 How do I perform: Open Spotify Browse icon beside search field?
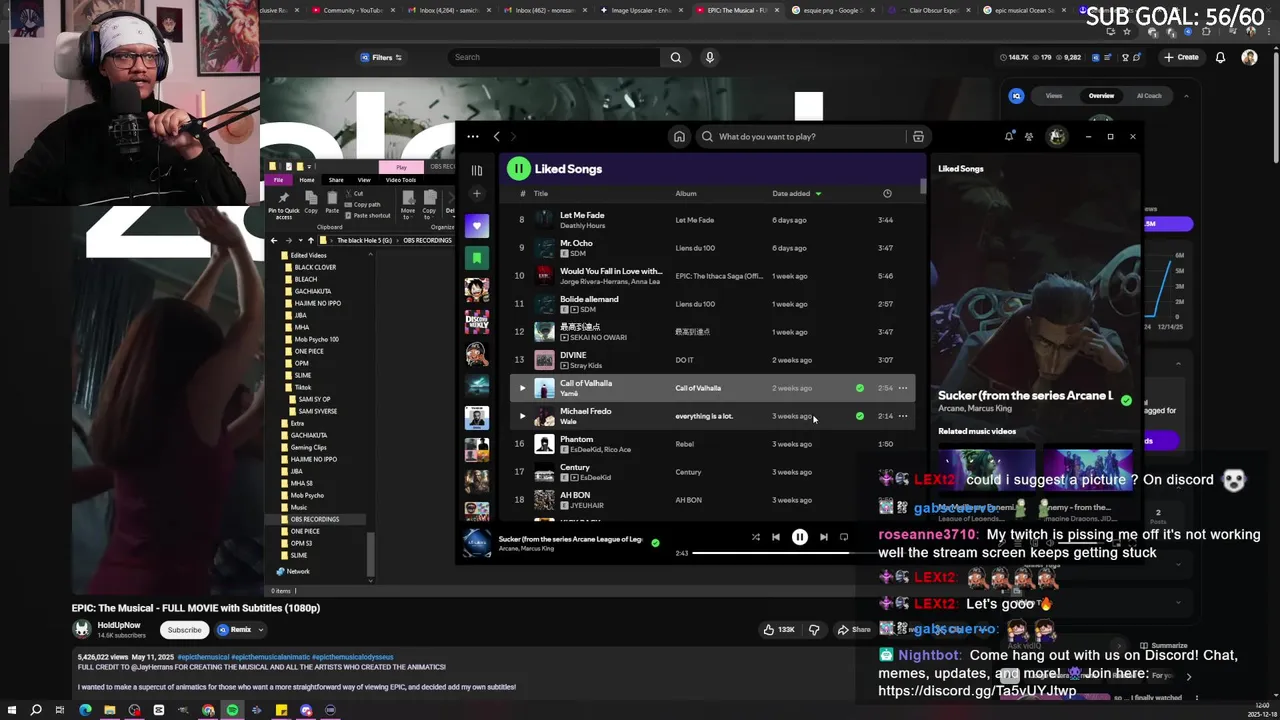pos(918,137)
